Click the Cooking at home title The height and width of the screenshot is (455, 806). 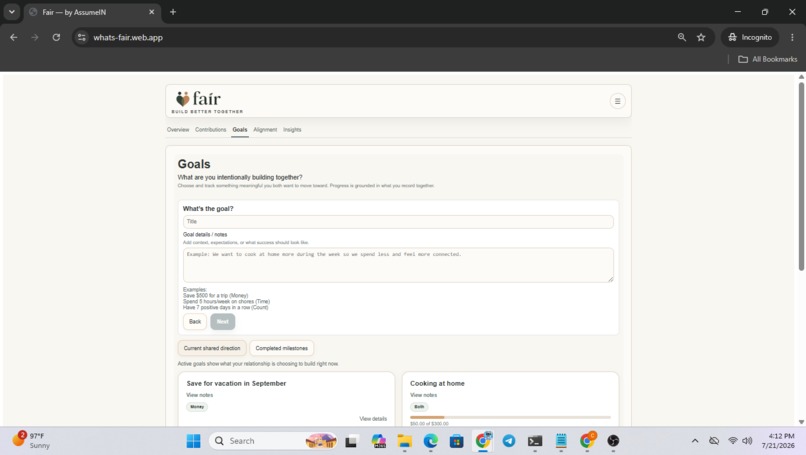437,384
